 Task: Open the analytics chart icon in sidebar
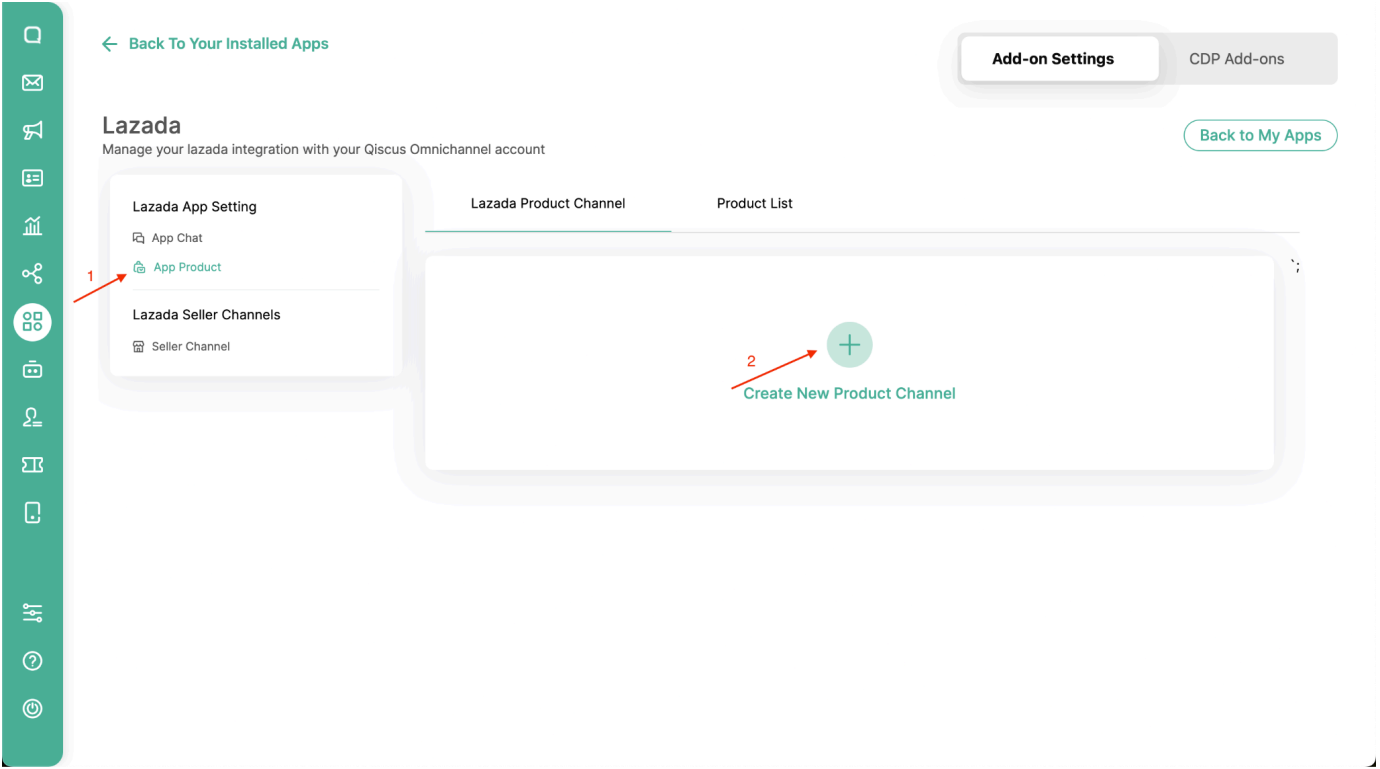(x=32, y=226)
